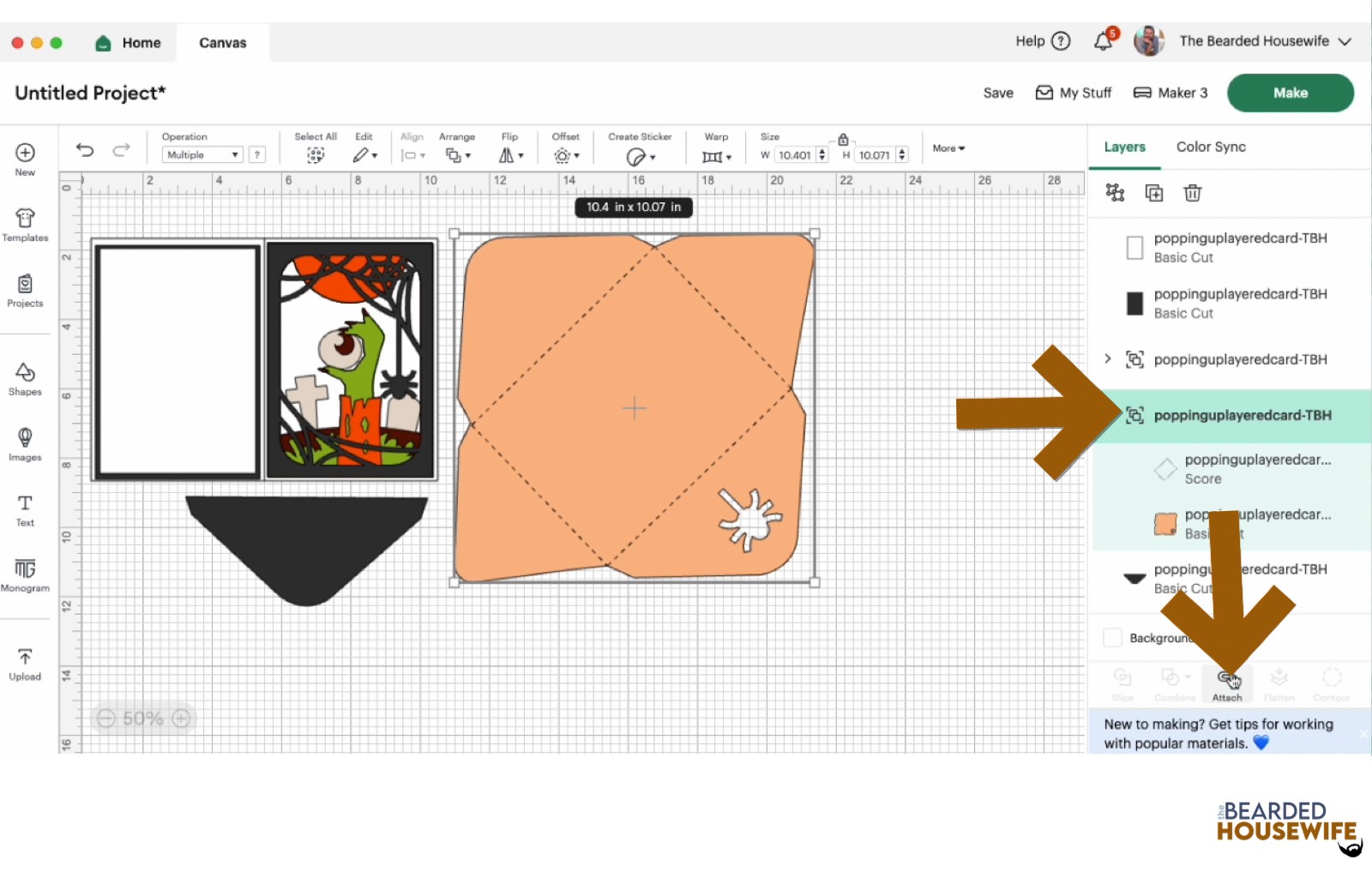Increase canvas zoom with the plus control
The image size is (1372, 872).
(179, 718)
